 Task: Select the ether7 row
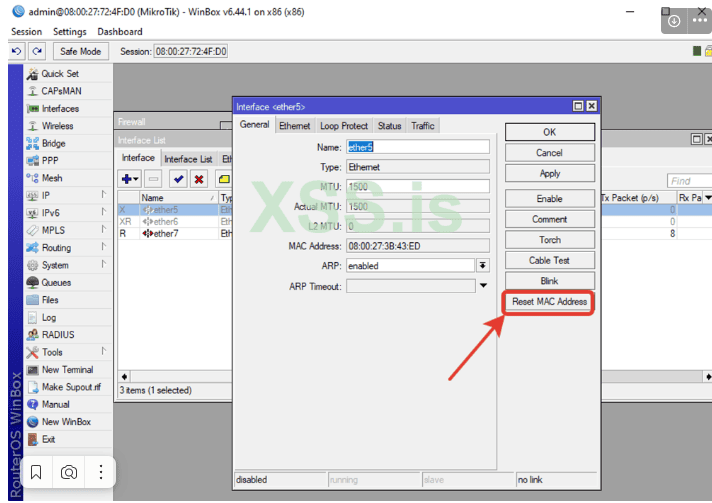(175, 233)
